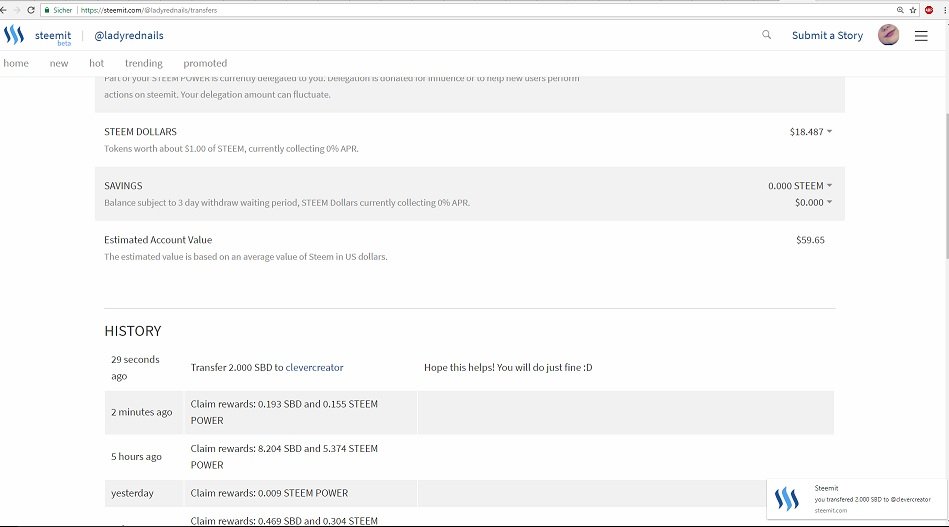Click the 'yesterday' history timestamp
The image size is (949, 527).
[132, 493]
